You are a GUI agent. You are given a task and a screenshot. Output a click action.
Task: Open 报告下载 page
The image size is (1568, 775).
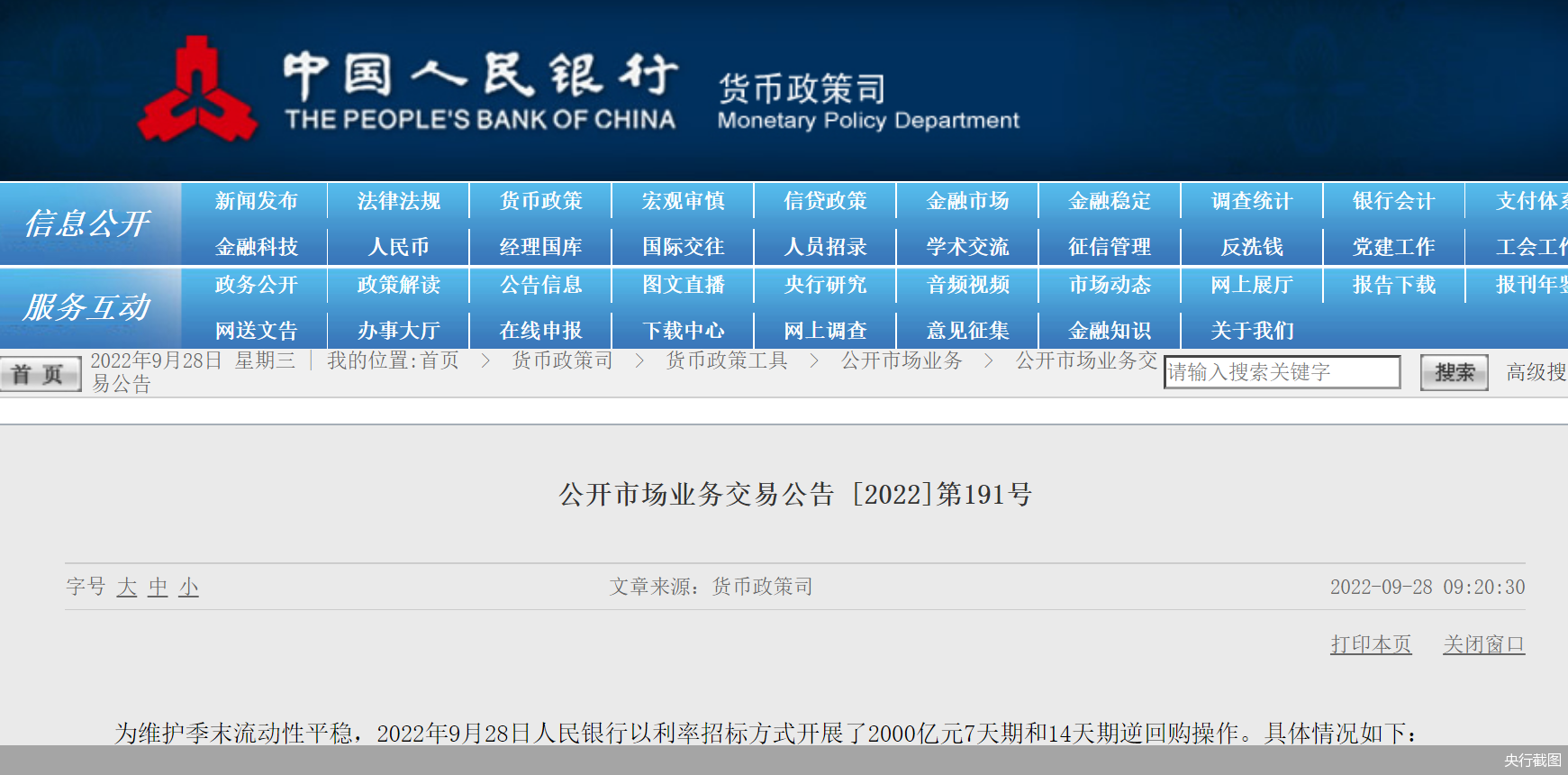pyautogui.click(x=1394, y=285)
